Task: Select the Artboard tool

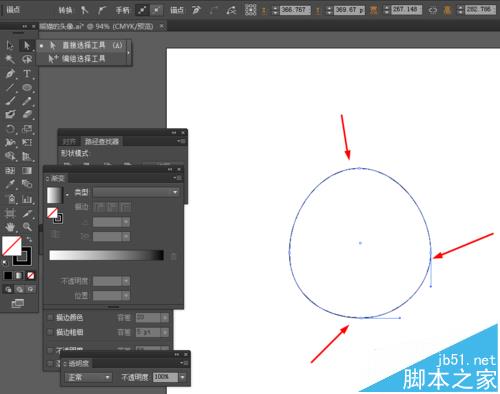Action: (10, 213)
